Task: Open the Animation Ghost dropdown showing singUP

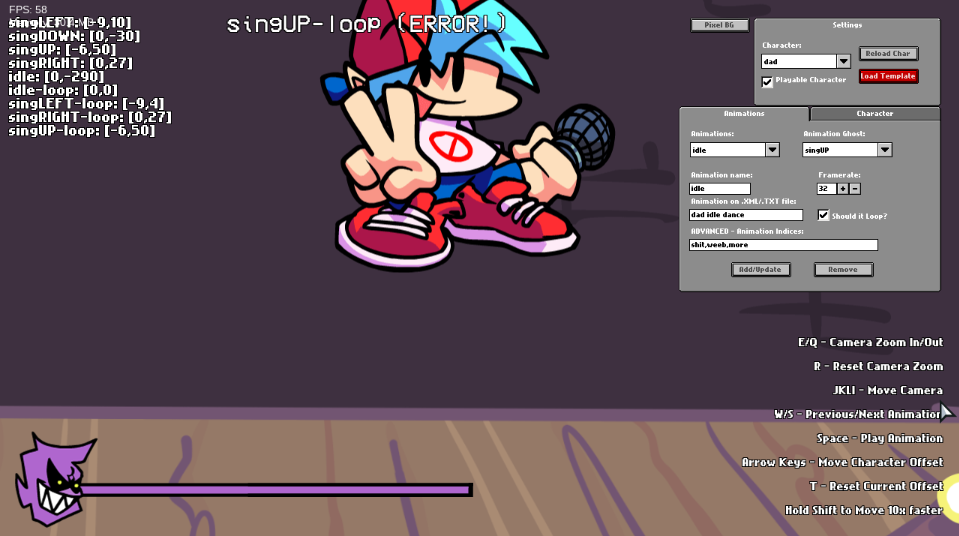Action: pos(847,150)
